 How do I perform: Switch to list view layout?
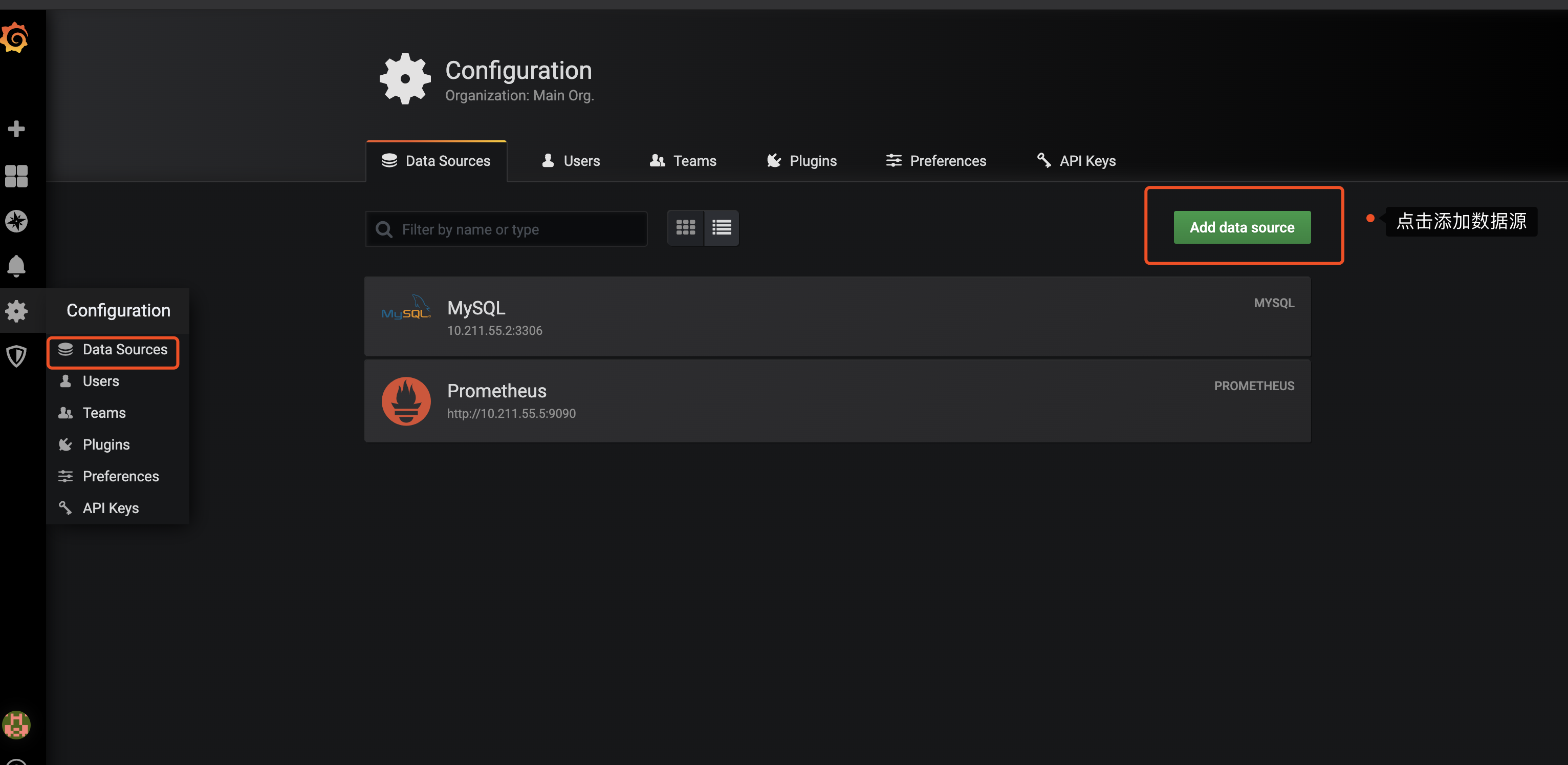point(721,227)
